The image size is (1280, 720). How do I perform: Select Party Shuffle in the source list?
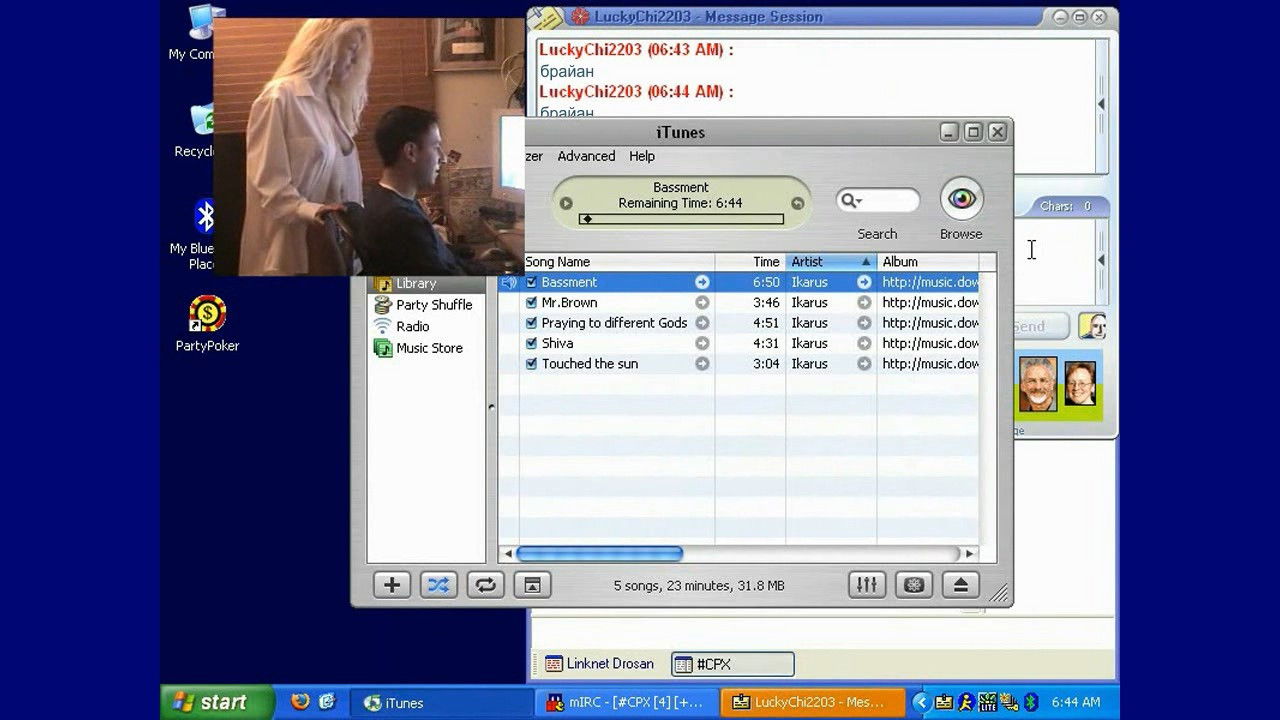pos(433,305)
